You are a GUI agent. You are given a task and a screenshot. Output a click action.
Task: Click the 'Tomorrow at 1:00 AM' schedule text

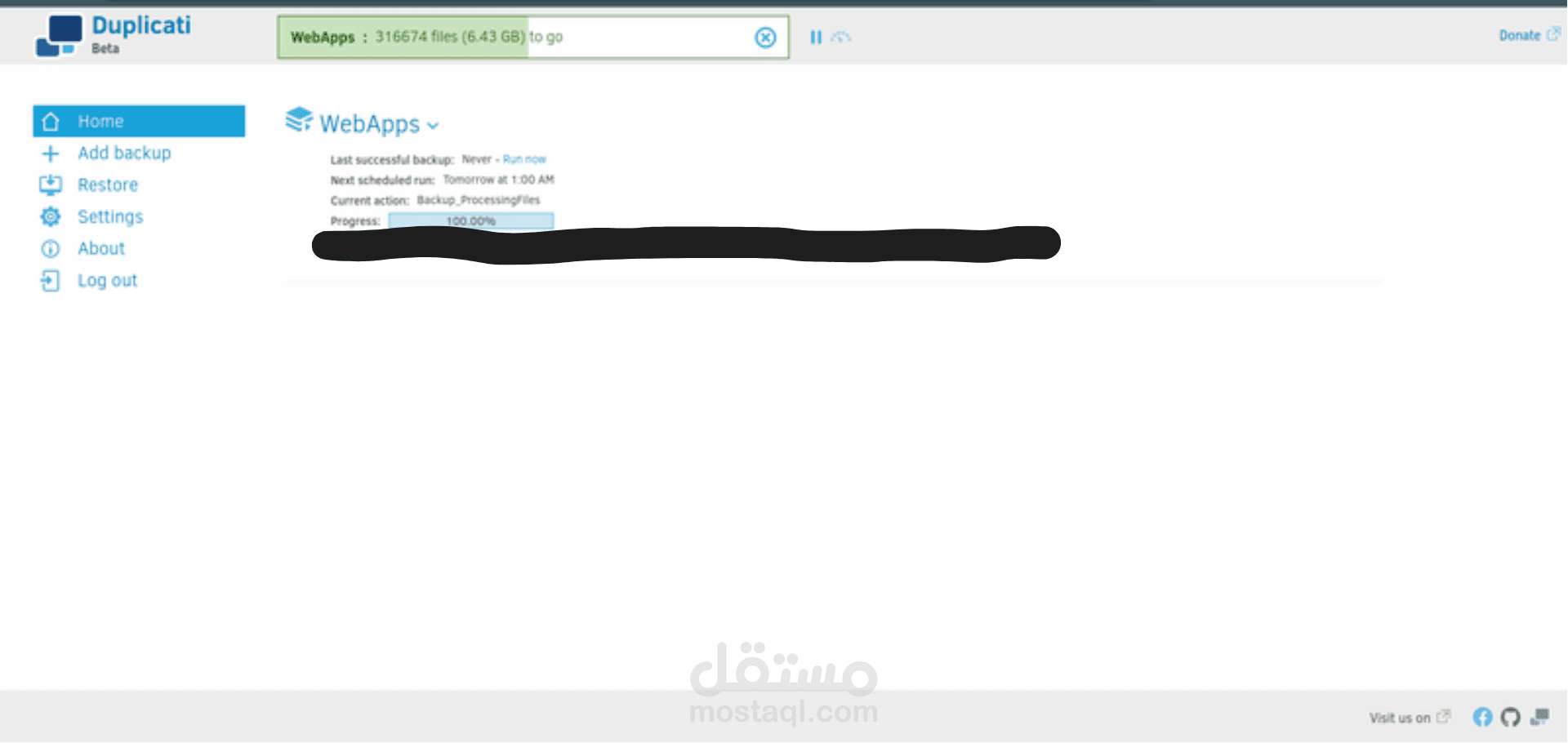[x=498, y=180]
